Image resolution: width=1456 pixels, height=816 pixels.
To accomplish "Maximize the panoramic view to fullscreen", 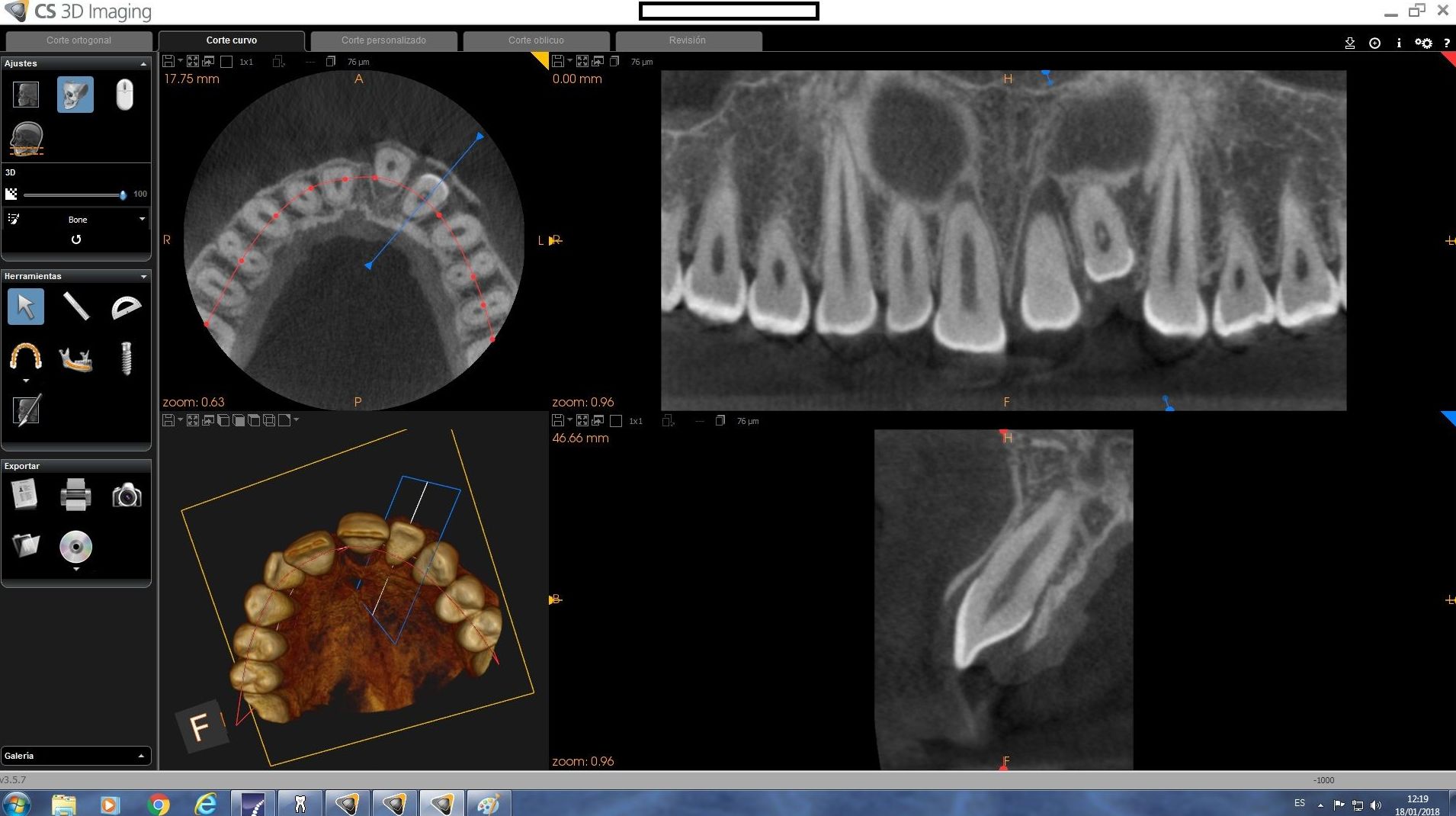I will (582, 61).
